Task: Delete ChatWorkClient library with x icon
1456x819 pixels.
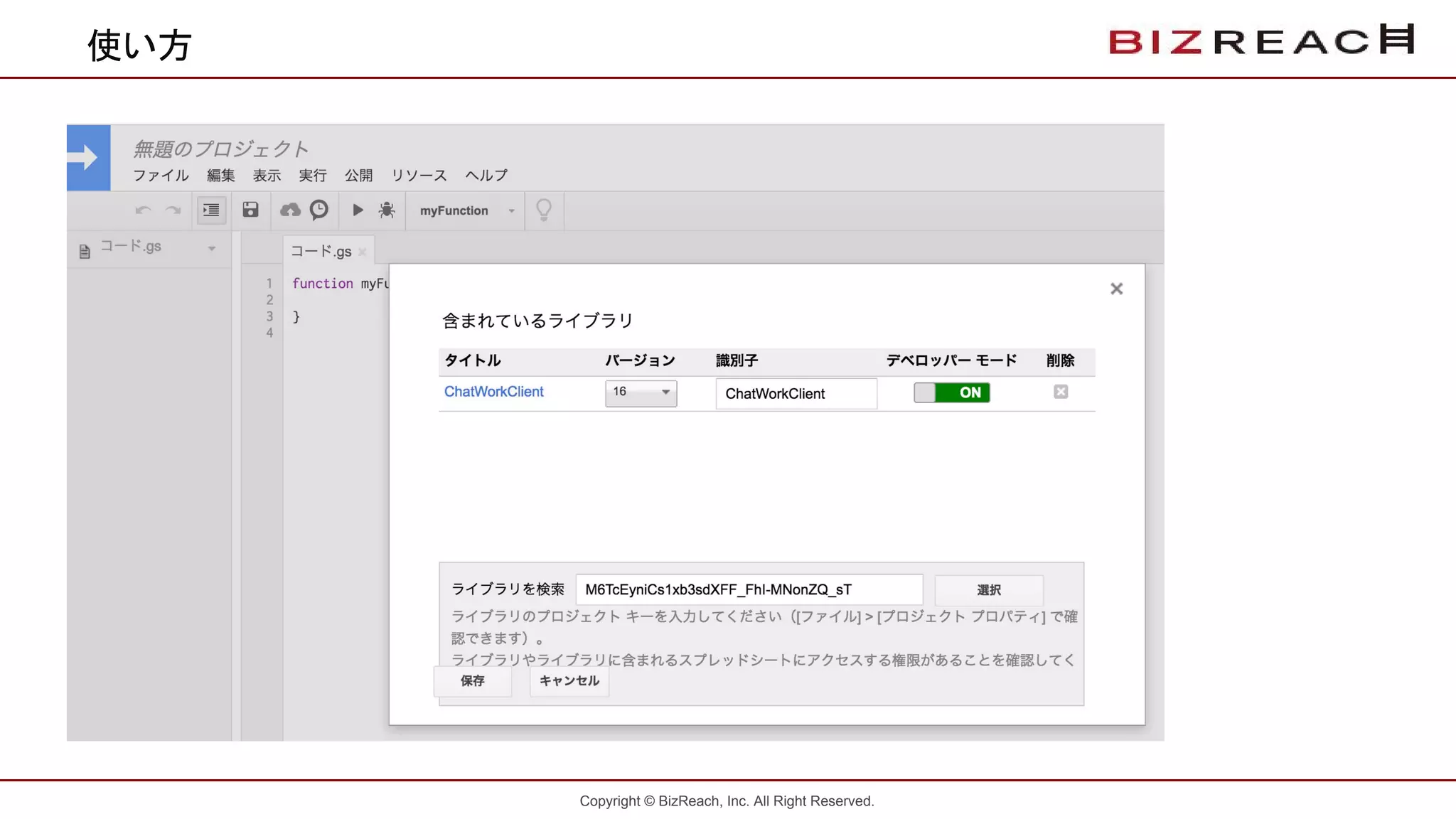Action: [x=1061, y=392]
